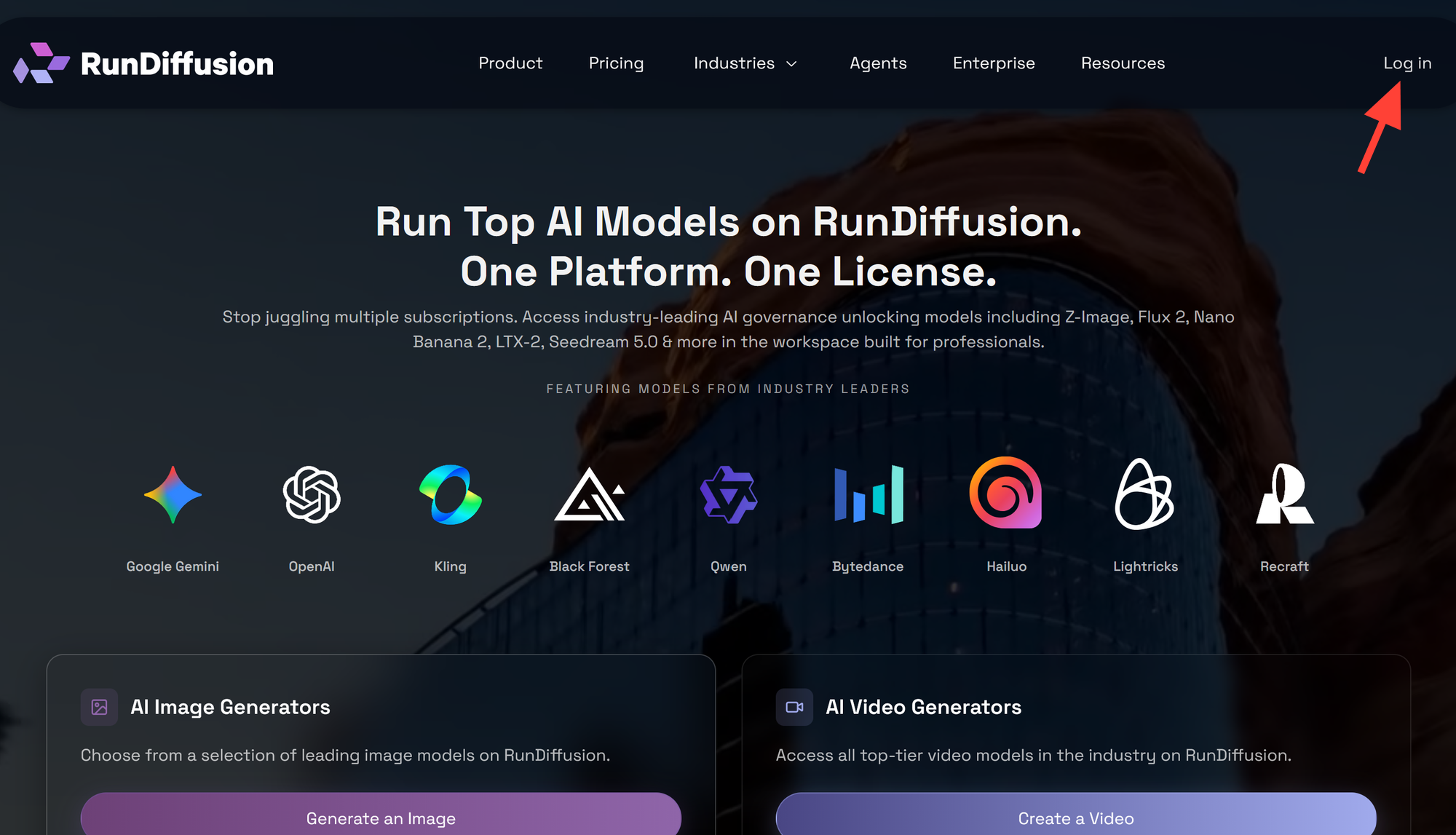Image resolution: width=1456 pixels, height=835 pixels.
Task: Select the Google Gemini logo
Action: 173,494
